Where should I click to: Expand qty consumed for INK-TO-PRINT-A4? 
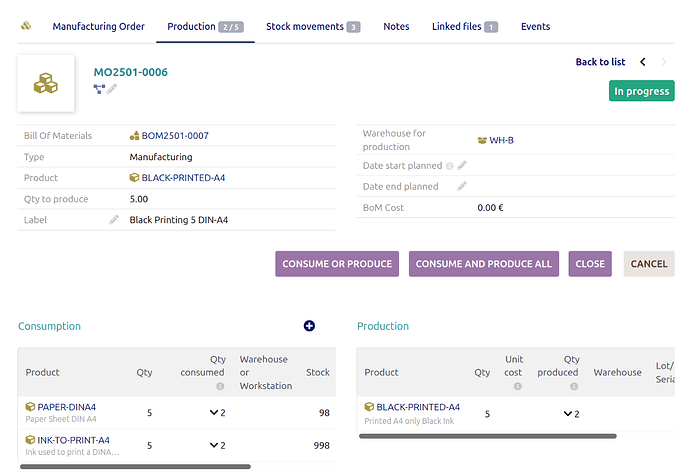[x=216, y=446]
